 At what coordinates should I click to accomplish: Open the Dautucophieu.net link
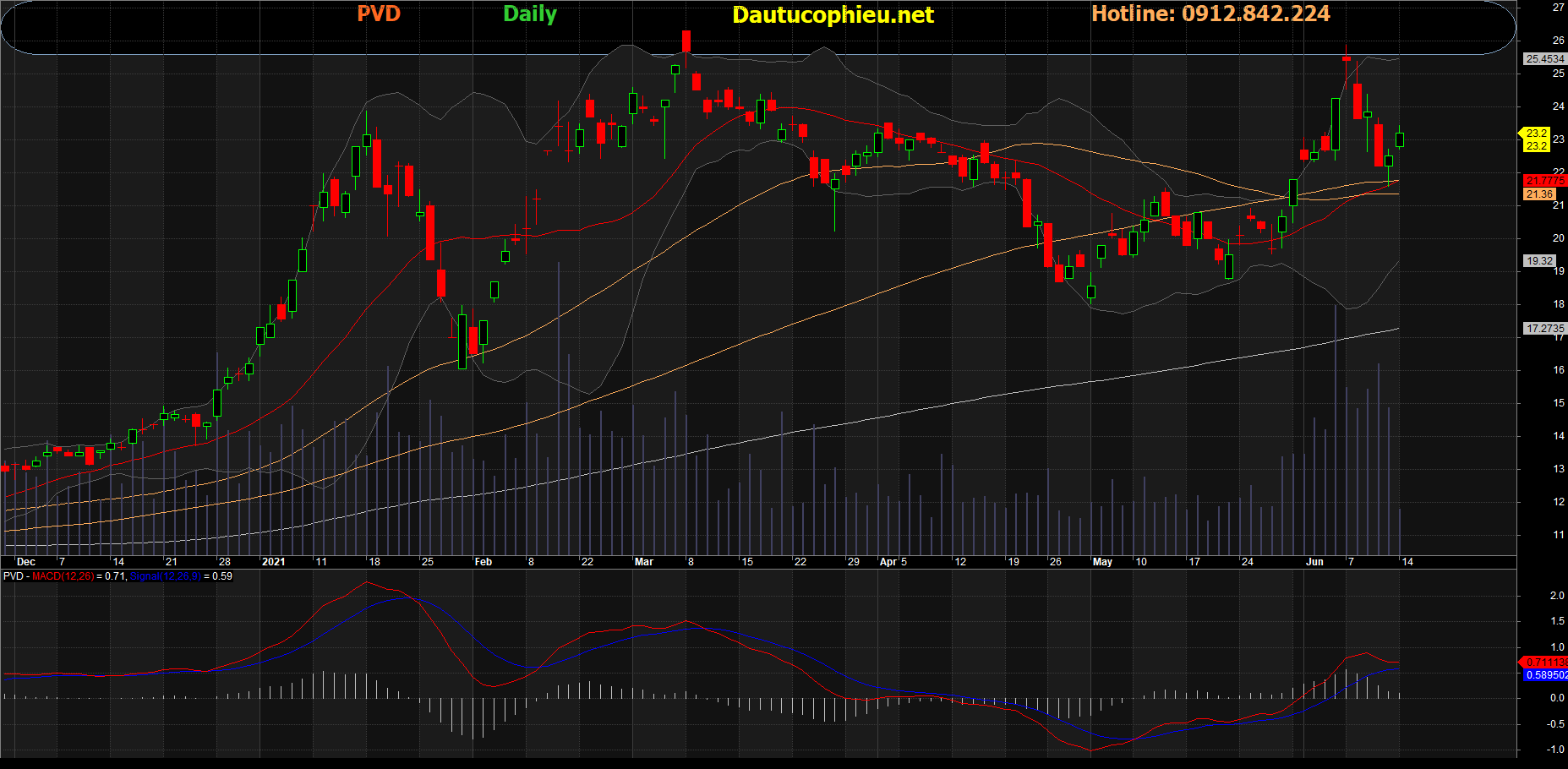(833, 15)
